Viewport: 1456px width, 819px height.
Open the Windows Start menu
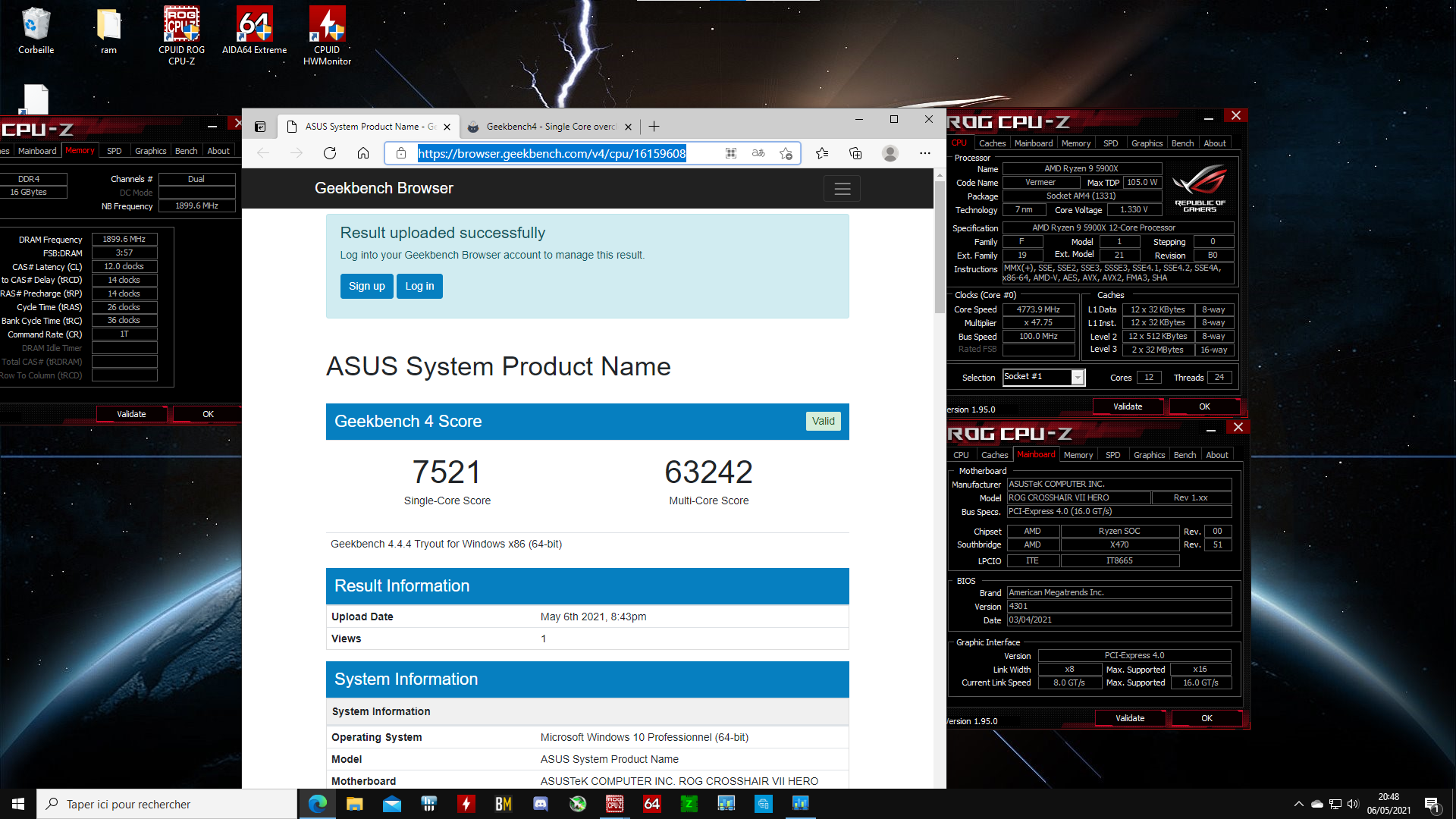18,804
